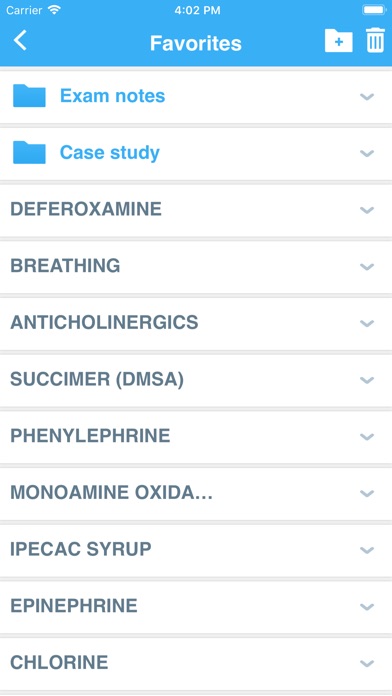Expand the Case study folder chevron
This screenshot has width=392, height=696.
point(367,153)
